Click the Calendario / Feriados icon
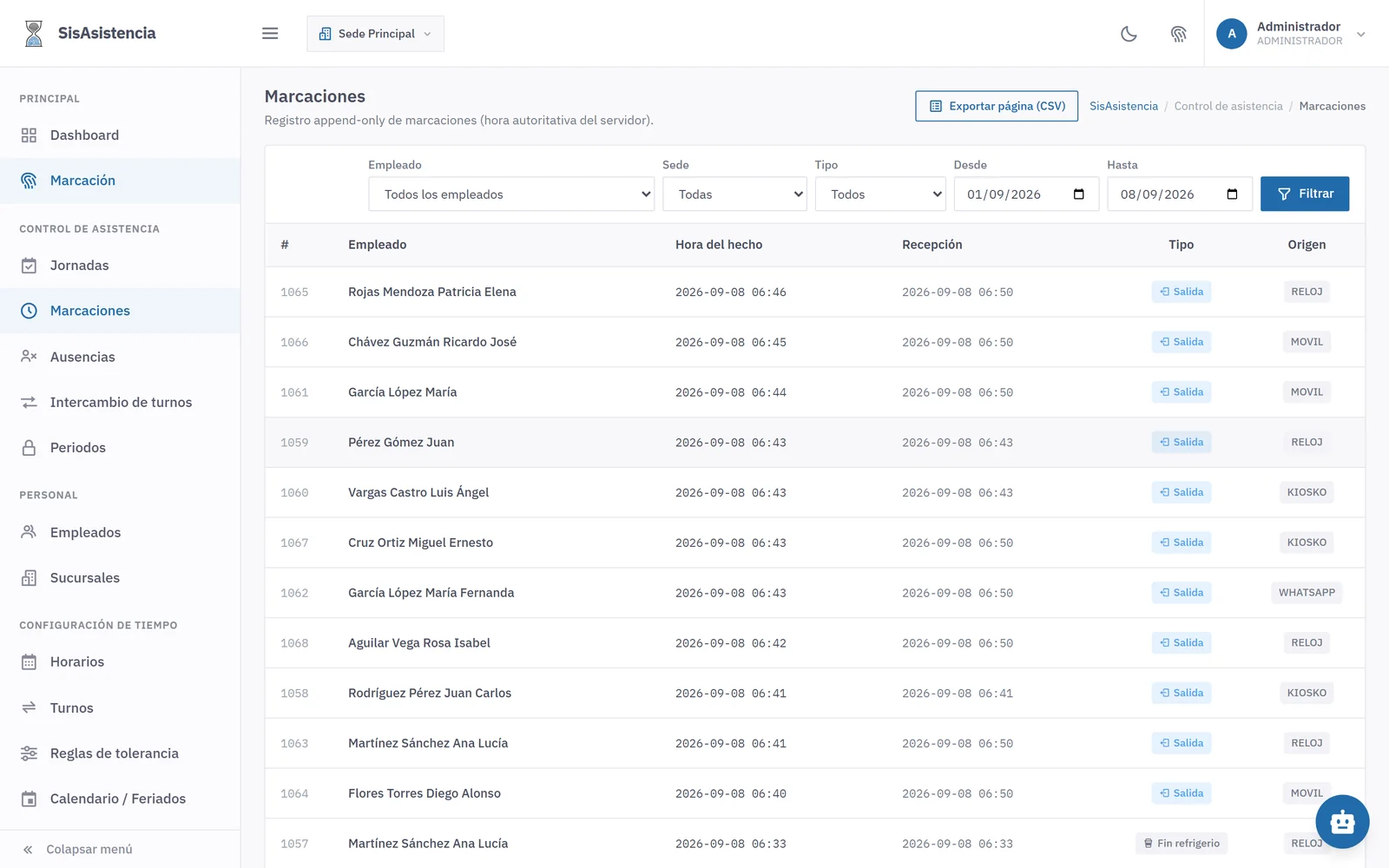The width and height of the screenshot is (1389, 868). point(29,799)
